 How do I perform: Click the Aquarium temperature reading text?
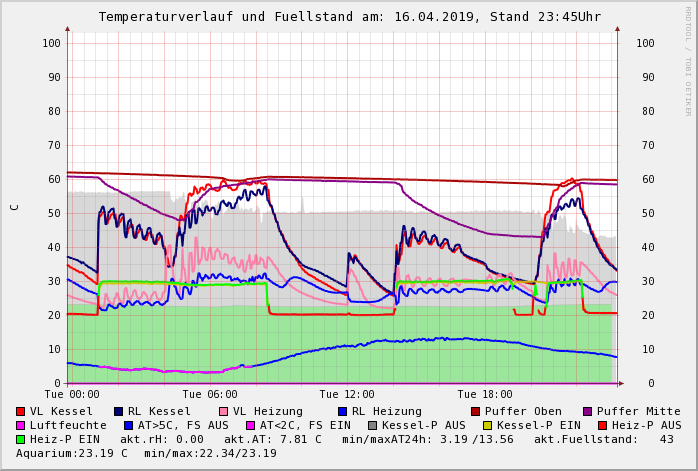click(x=65, y=453)
